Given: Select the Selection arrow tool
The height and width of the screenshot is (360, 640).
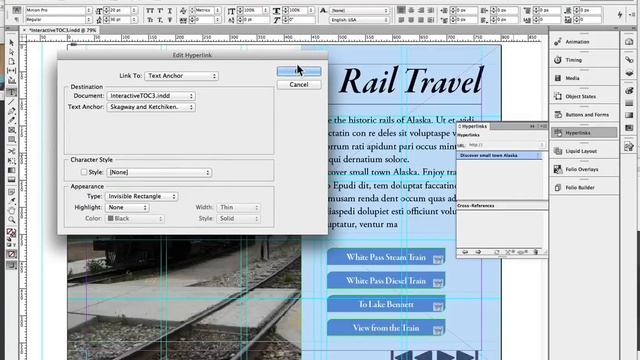Looking at the screenshot, I should [x=11, y=42].
